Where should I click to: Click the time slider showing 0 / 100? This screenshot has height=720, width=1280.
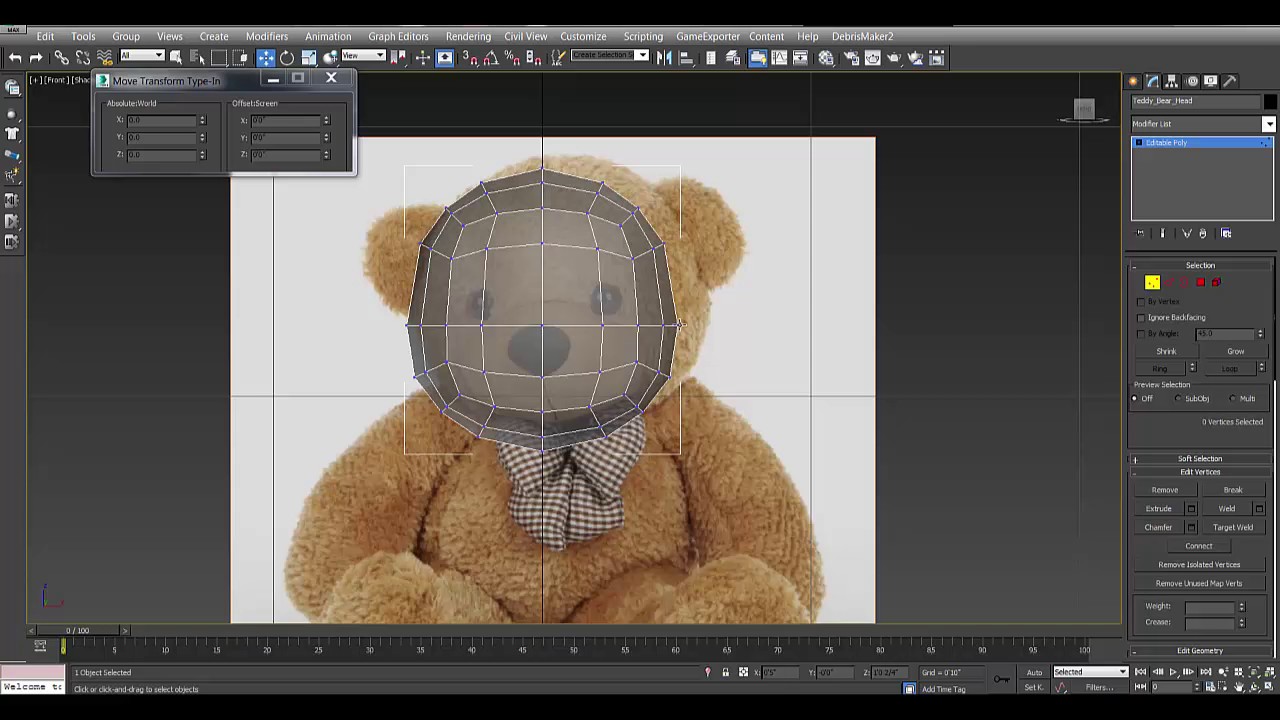[77, 630]
